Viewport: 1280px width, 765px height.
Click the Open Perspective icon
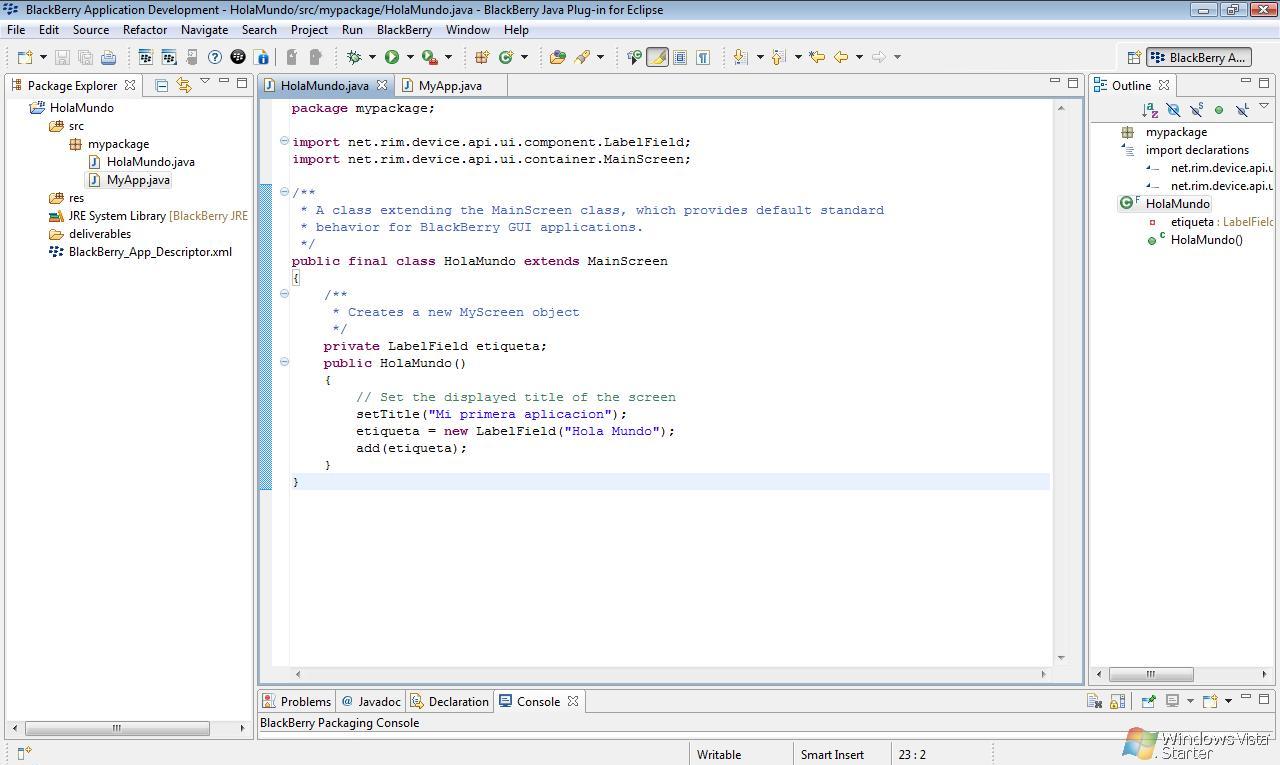[x=1134, y=58]
